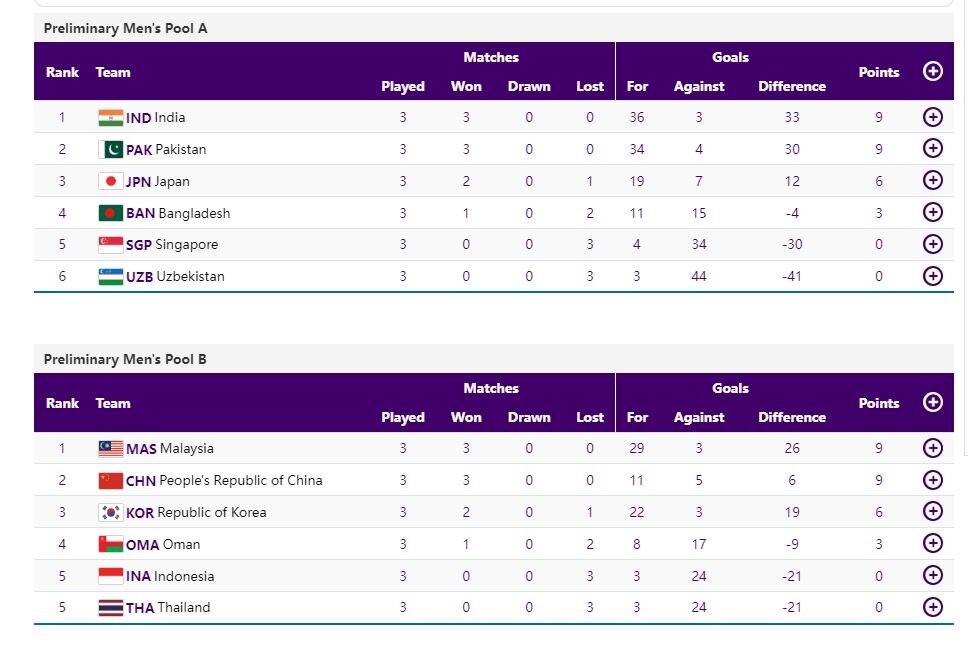This screenshot has width=968, height=651.
Task: Click the Thailand flag icon
Action: coord(110,607)
